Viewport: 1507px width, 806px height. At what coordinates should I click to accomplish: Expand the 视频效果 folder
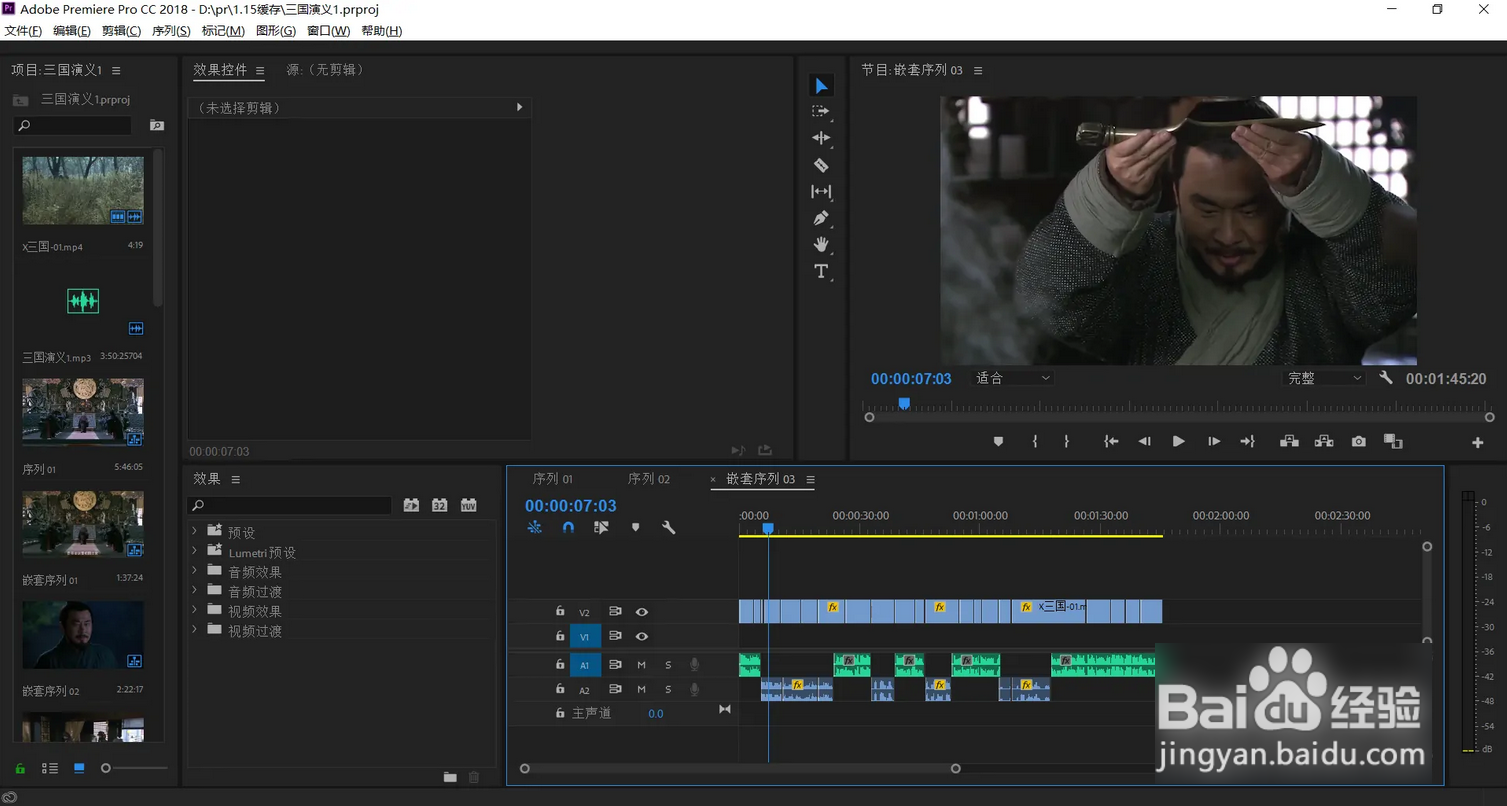point(195,610)
